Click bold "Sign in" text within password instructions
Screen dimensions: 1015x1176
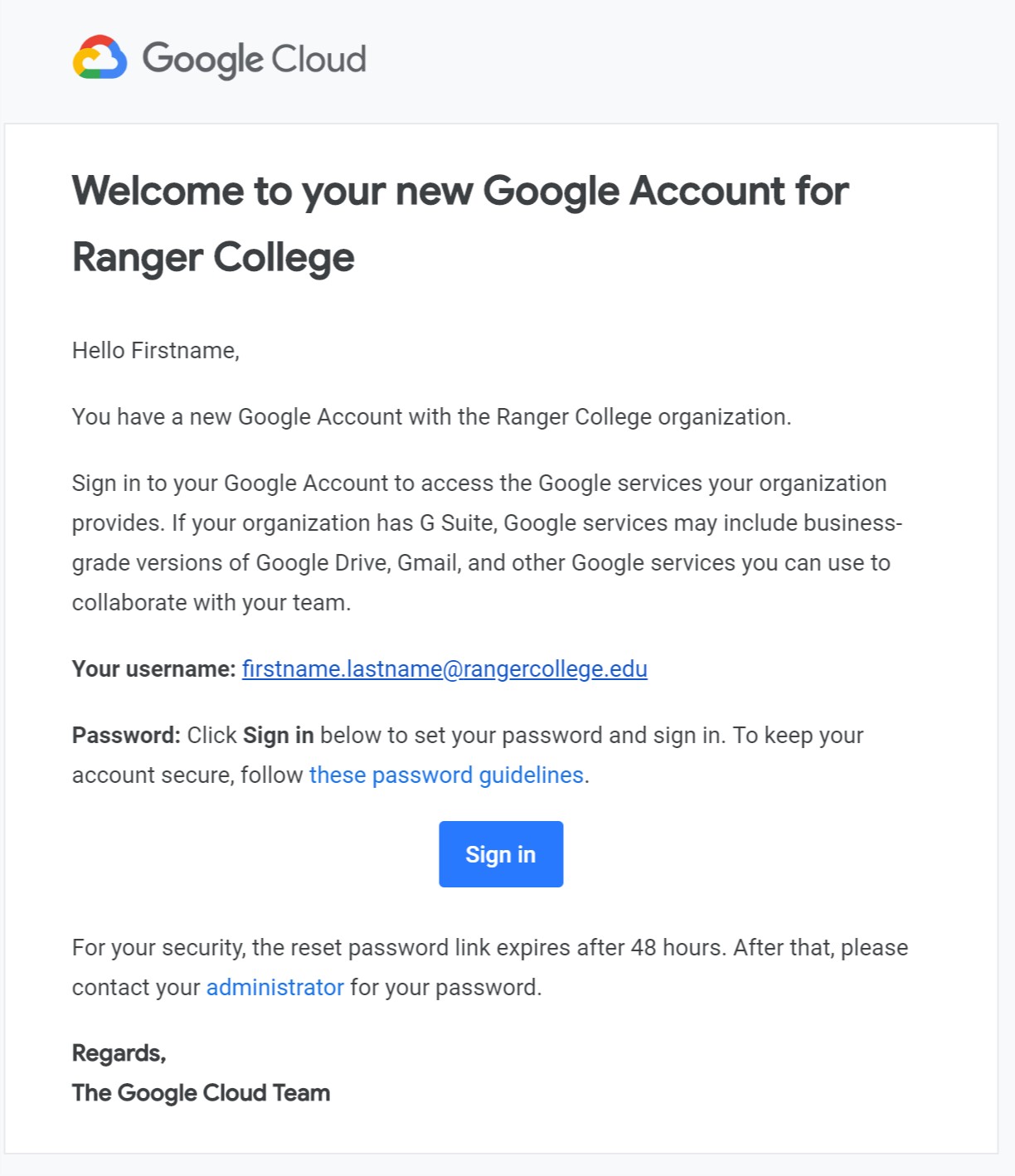tap(278, 736)
